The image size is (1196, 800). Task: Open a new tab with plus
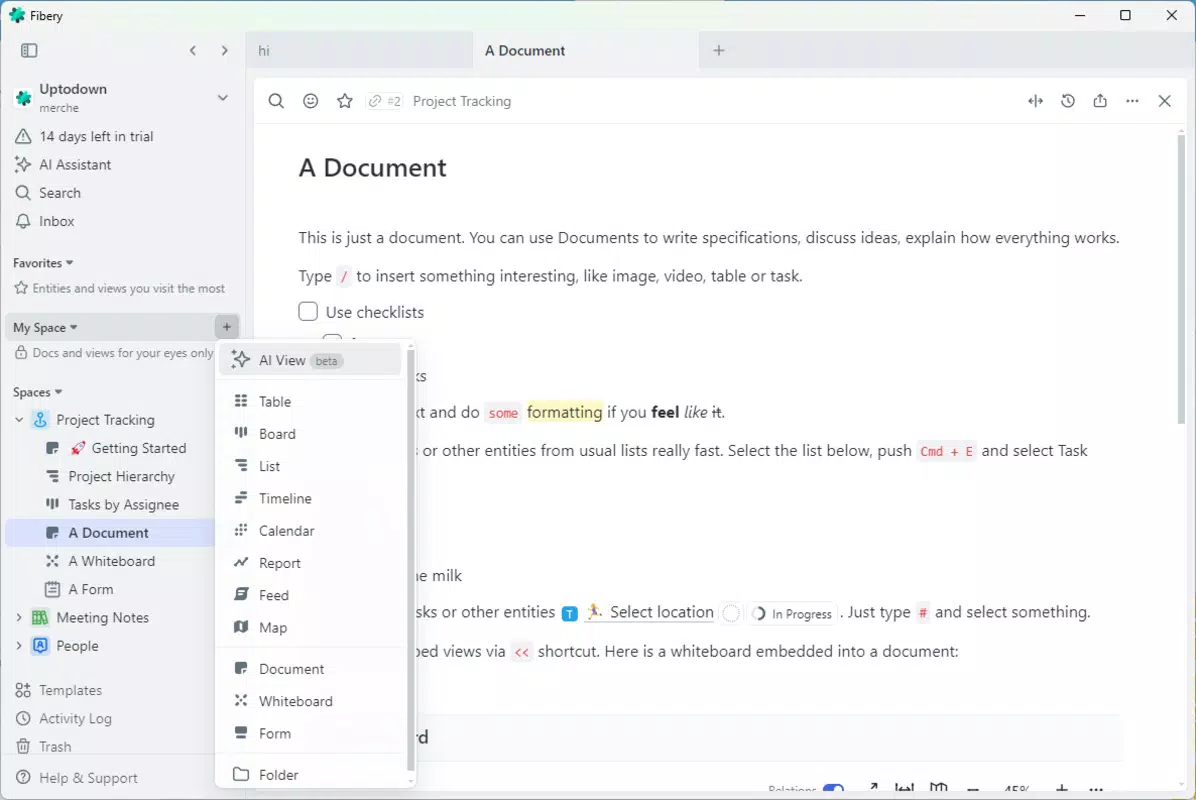(719, 50)
